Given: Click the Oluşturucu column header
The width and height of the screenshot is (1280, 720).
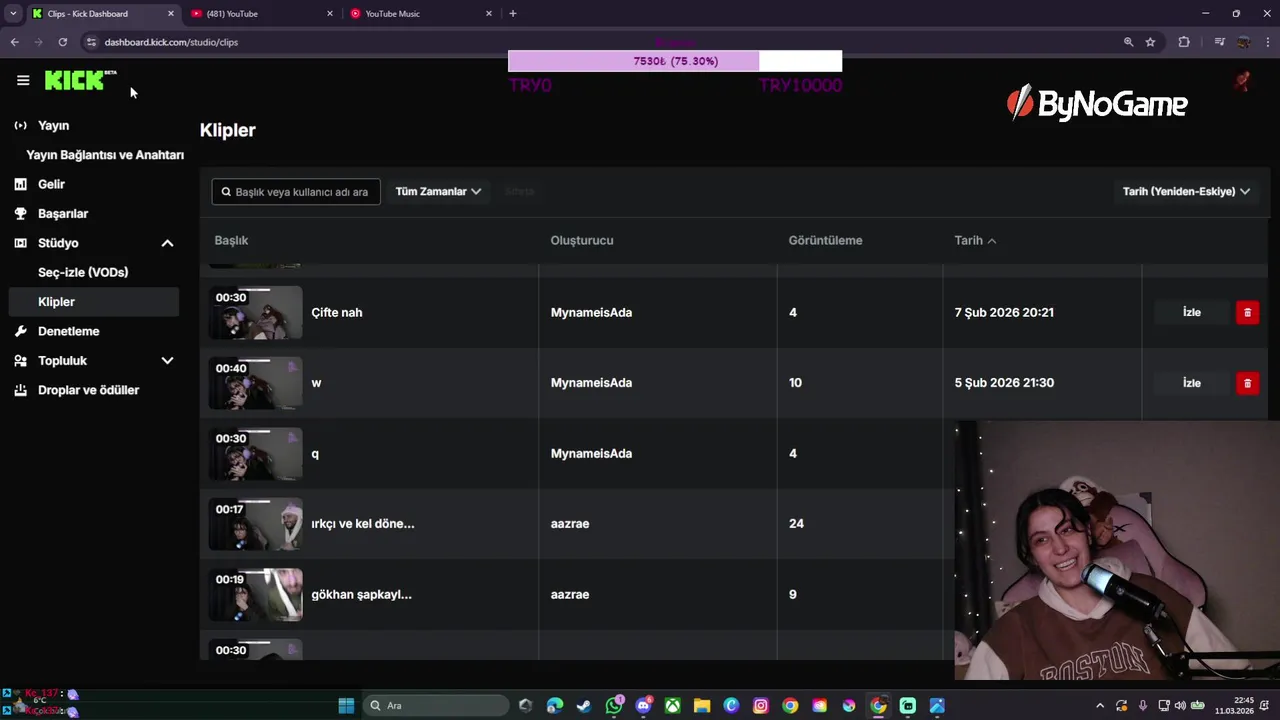Looking at the screenshot, I should (582, 240).
